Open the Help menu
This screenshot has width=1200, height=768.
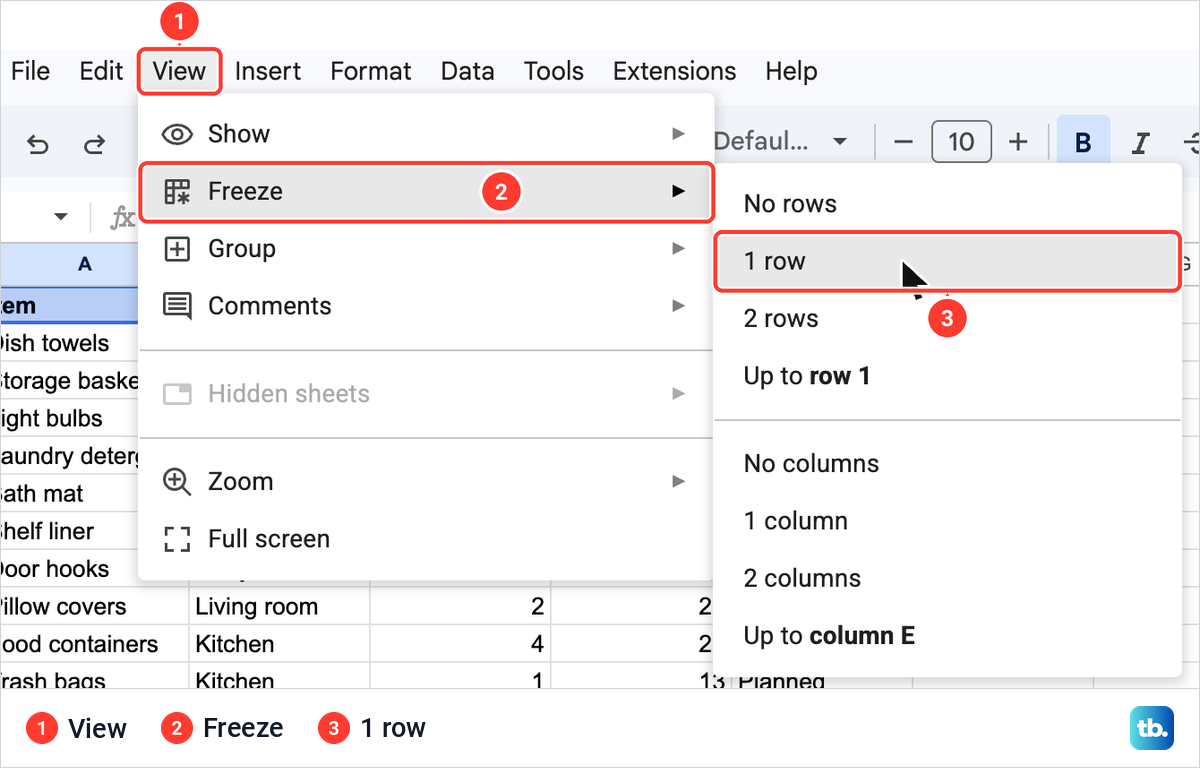pos(791,71)
